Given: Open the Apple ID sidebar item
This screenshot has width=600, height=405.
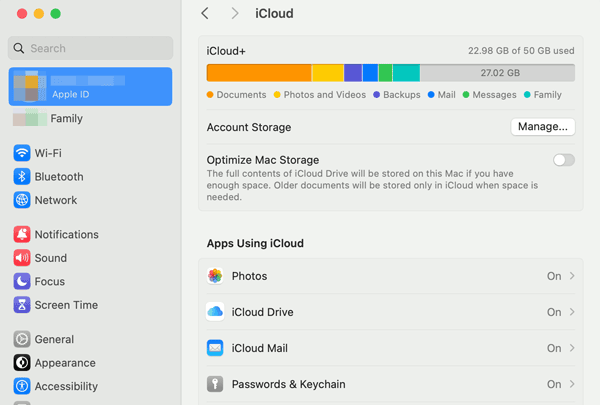Looking at the screenshot, I should tap(90, 87).
